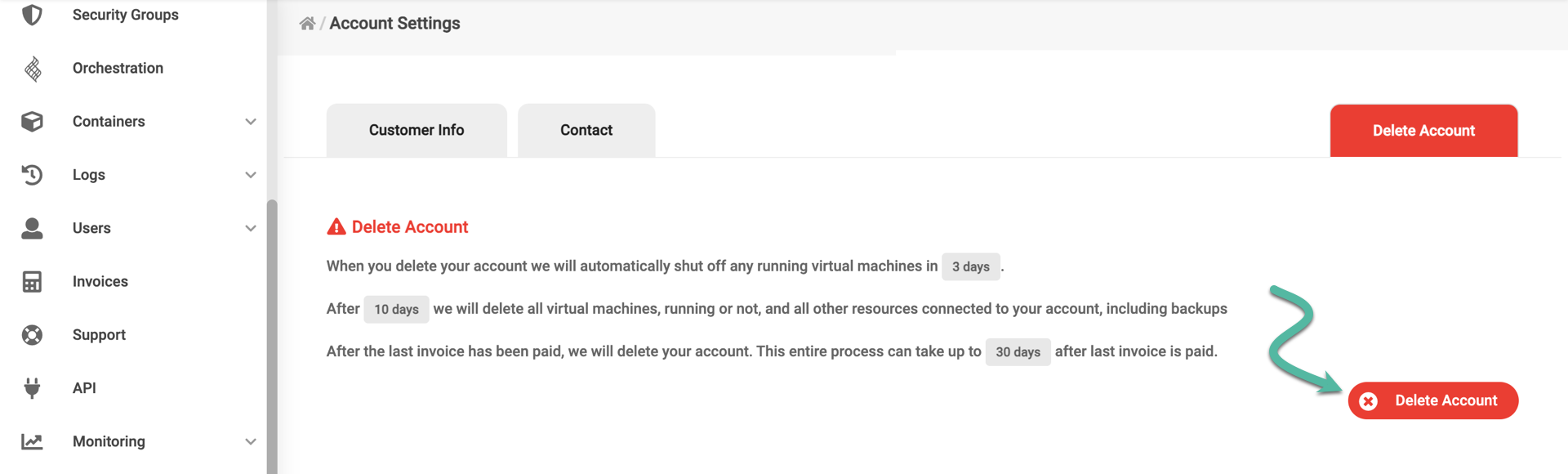Click the Orchestration sidebar icon

(33, 69)
